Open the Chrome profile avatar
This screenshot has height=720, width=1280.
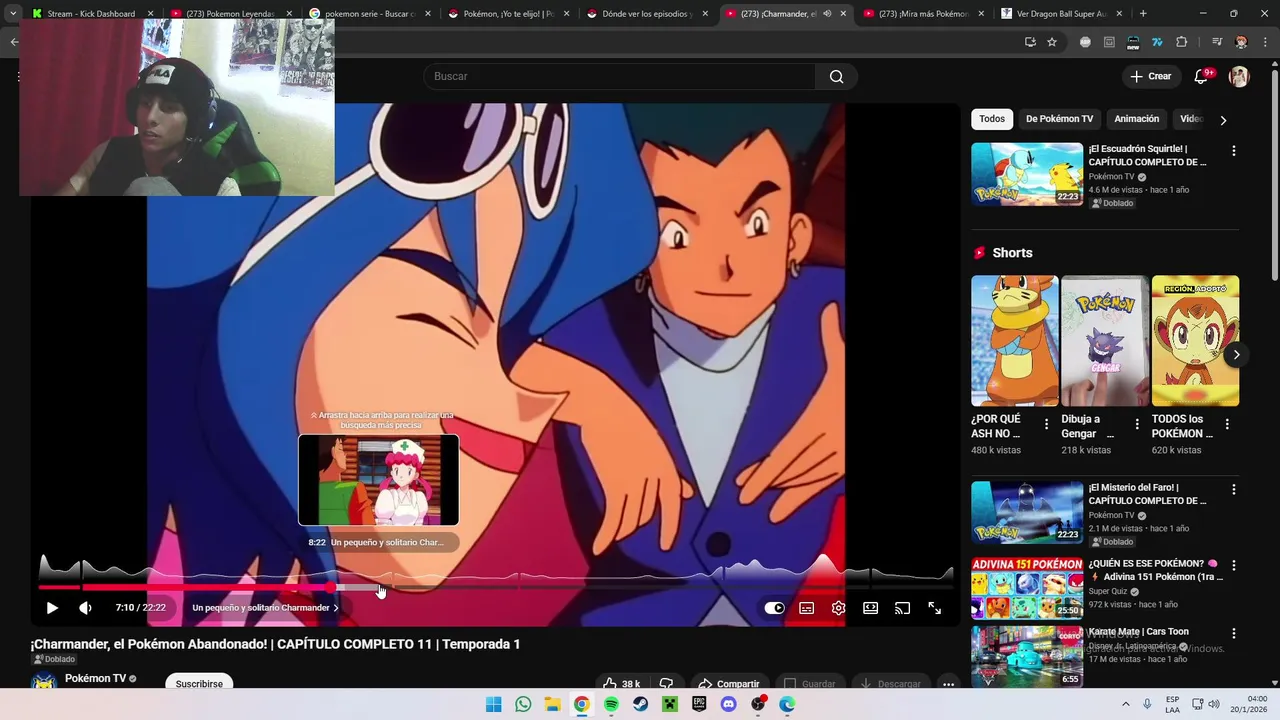coord(1241,42)
